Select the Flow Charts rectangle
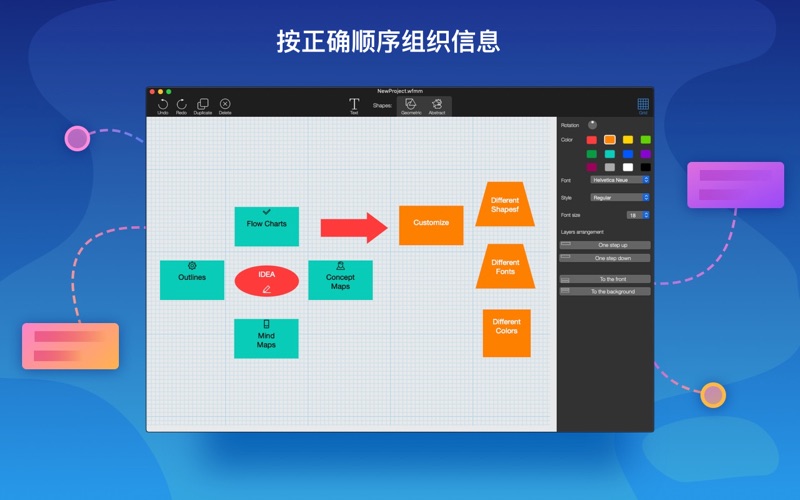 point(266,227)
